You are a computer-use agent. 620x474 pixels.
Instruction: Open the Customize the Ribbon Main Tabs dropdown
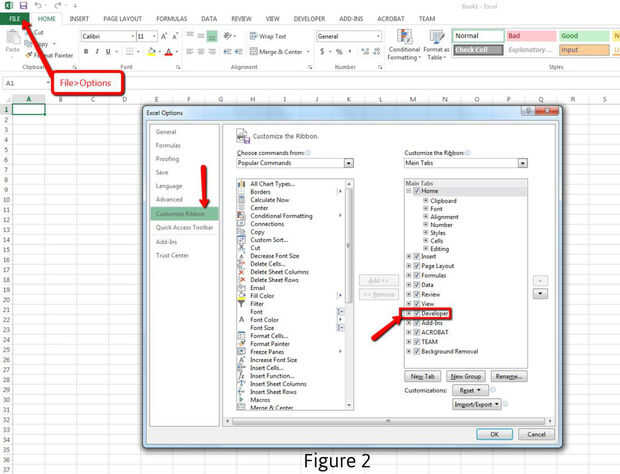pos(522,163)
